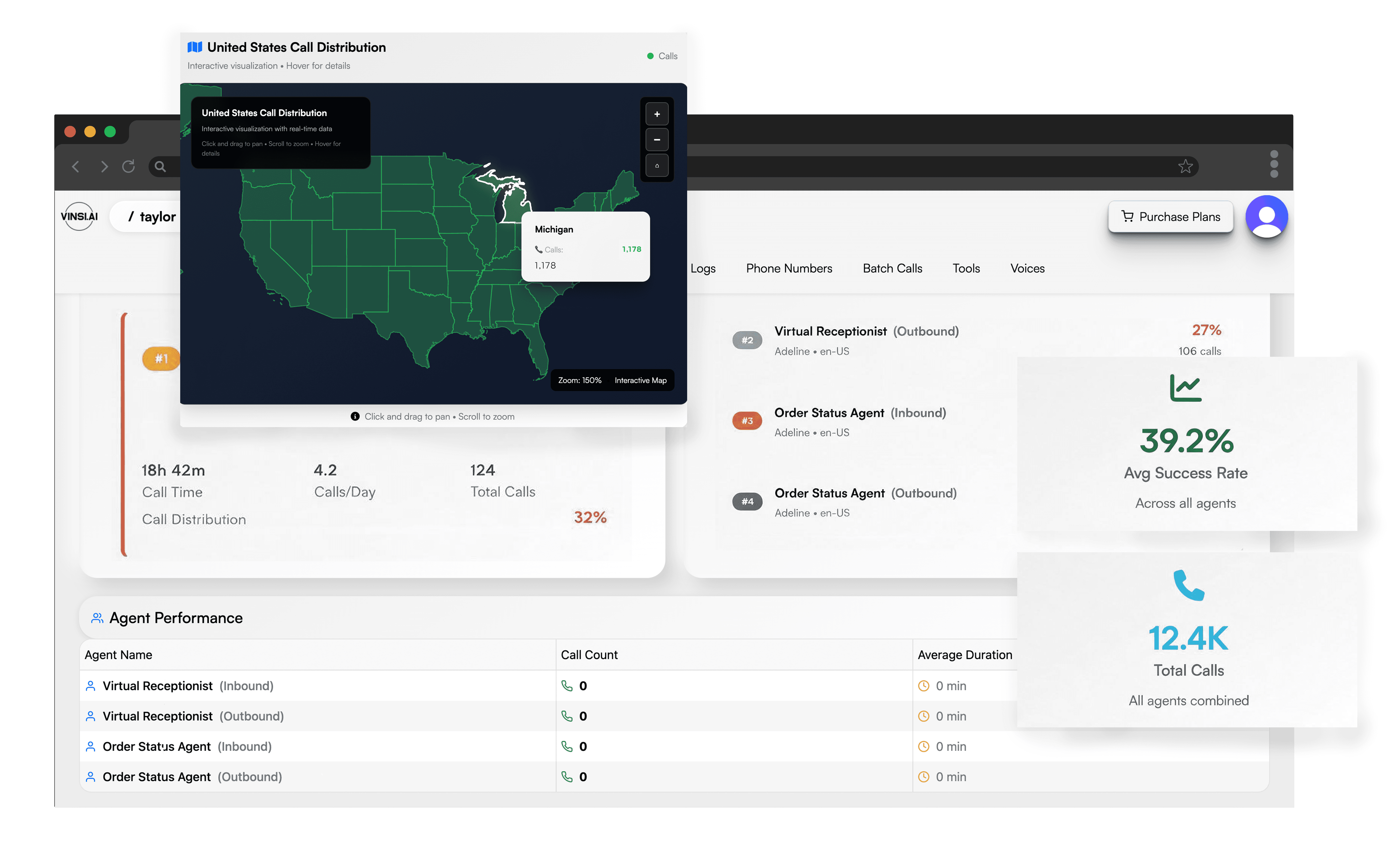This screenshot has height=853, width=1400.
Task: Click the 12.4K Total Calls value
Action: (1188, 638)
